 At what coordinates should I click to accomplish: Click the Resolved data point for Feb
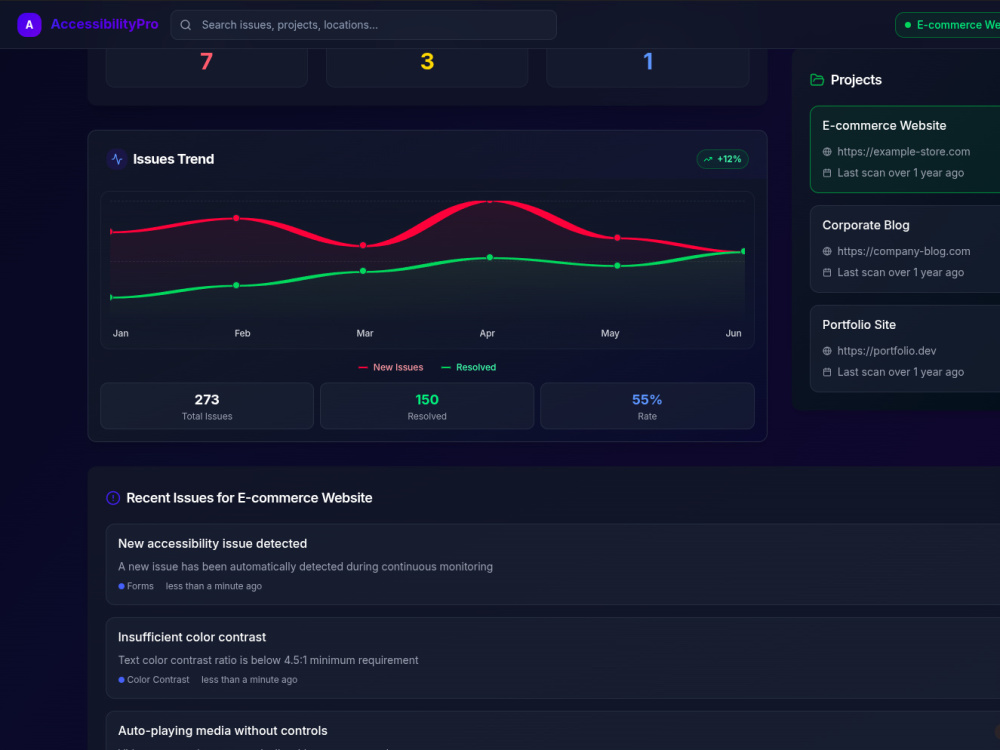237,285
